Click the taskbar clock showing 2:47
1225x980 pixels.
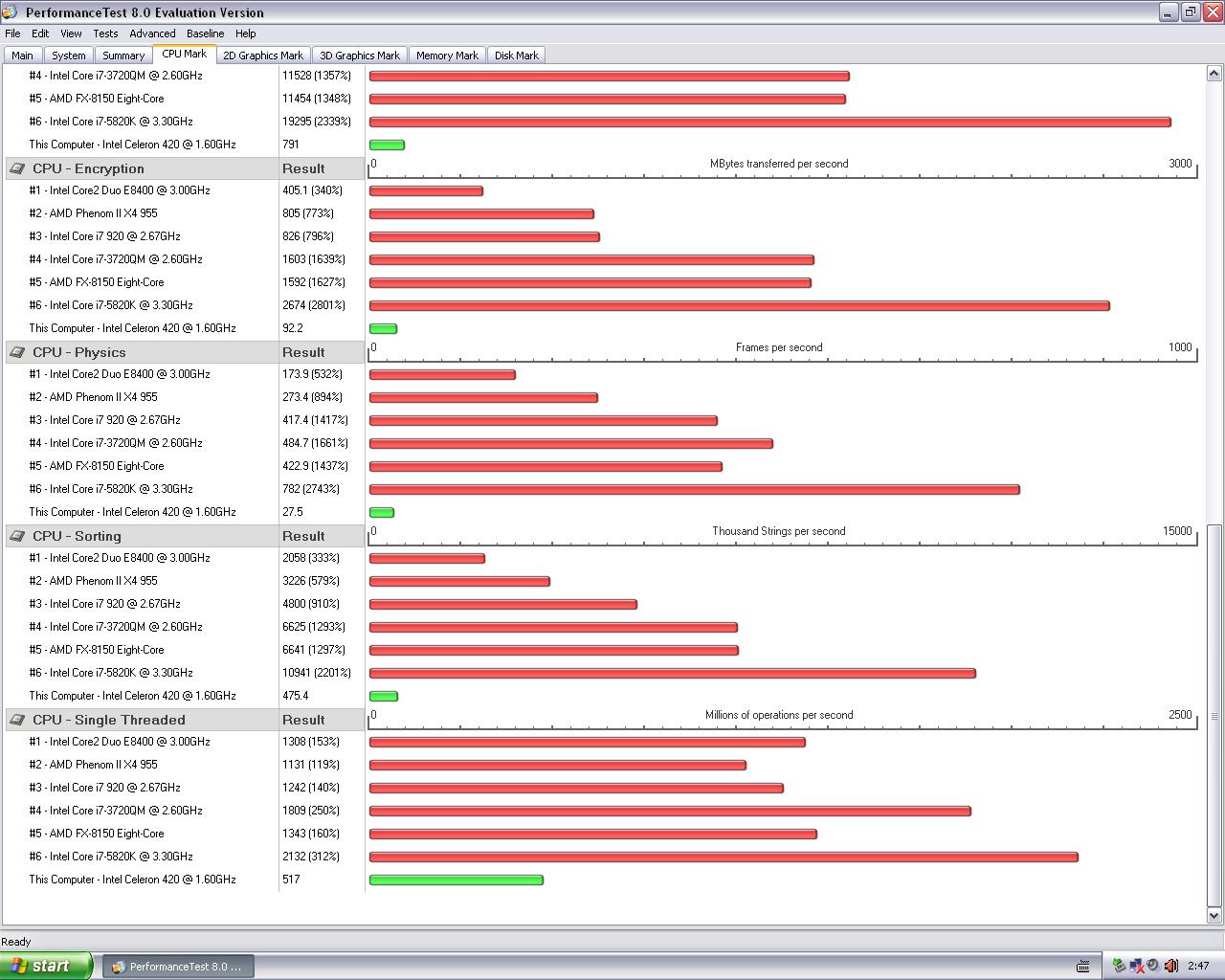[1198, 966]
